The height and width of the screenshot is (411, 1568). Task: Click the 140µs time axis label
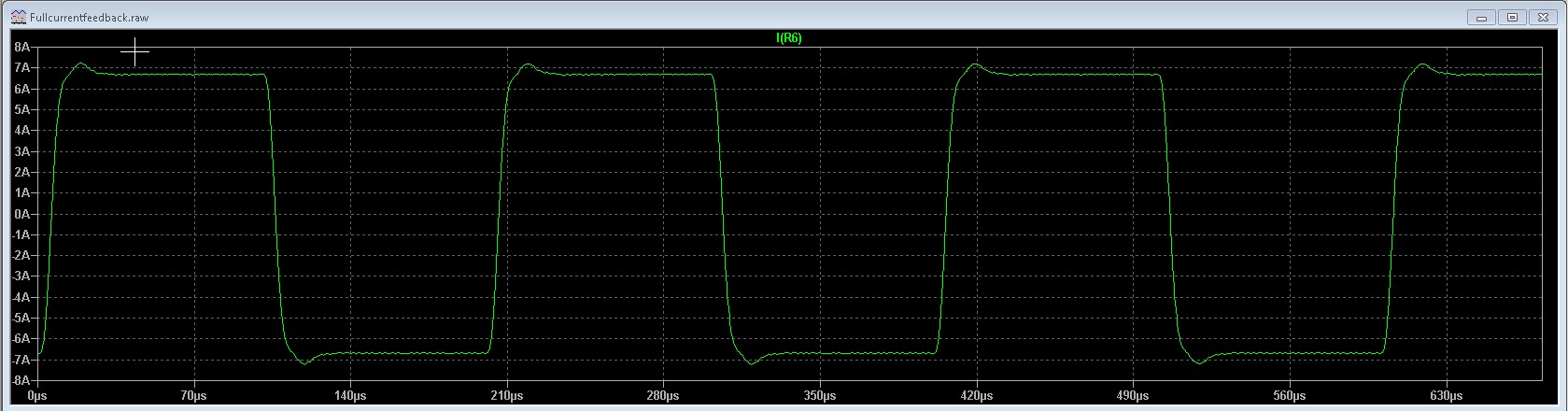tap(350, 396)
